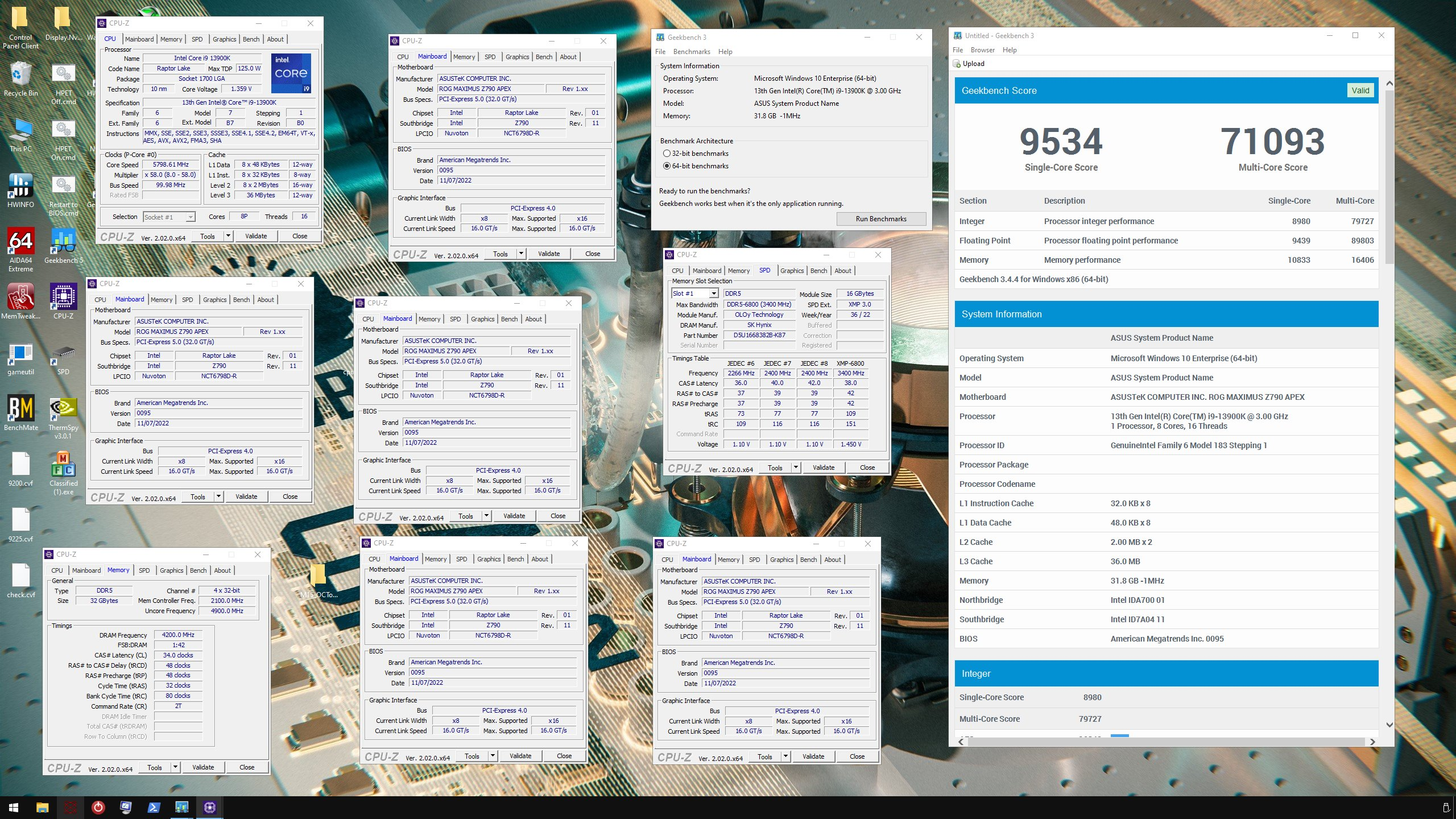Select the ThermSpy v3.0.1 desktop shortcut
The height and width of the screenshot is (819, 1456).
click(63, 418)
